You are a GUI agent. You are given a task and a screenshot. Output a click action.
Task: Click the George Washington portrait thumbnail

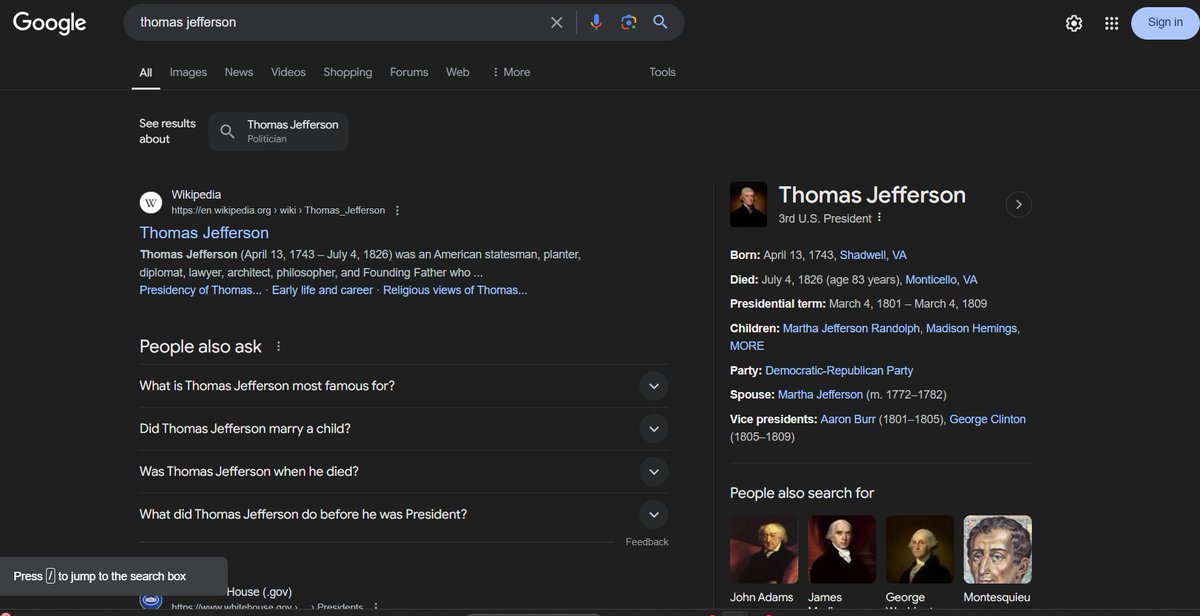(x=920, y=549)
